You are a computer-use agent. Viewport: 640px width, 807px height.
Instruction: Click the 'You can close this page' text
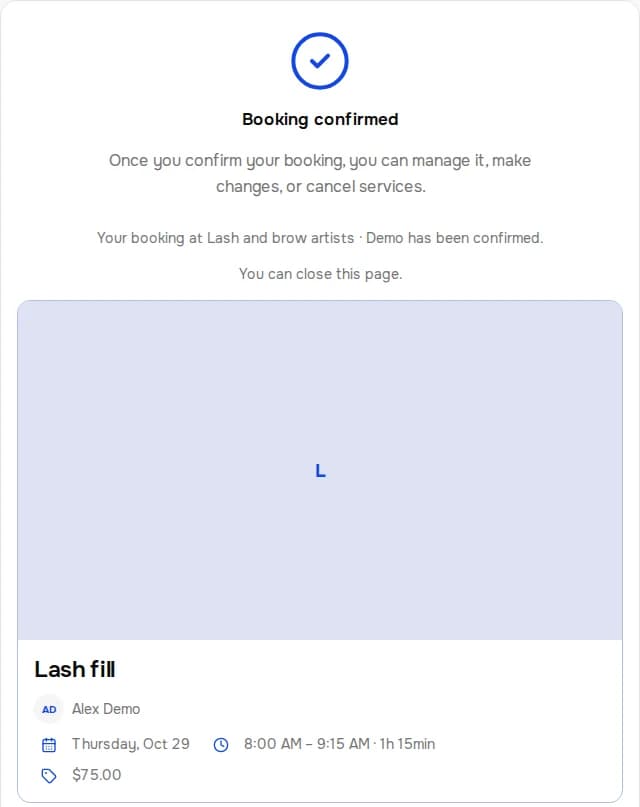pos(320,274)
